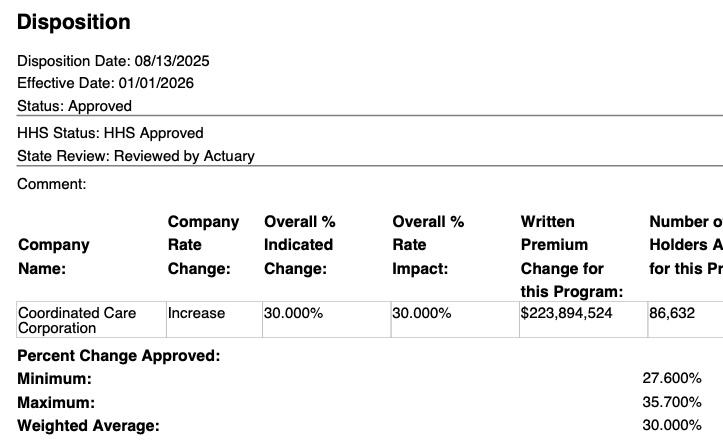Click the Overall % Indicated Change header
This screenshot has height=446, width=723.
point(298,245)
